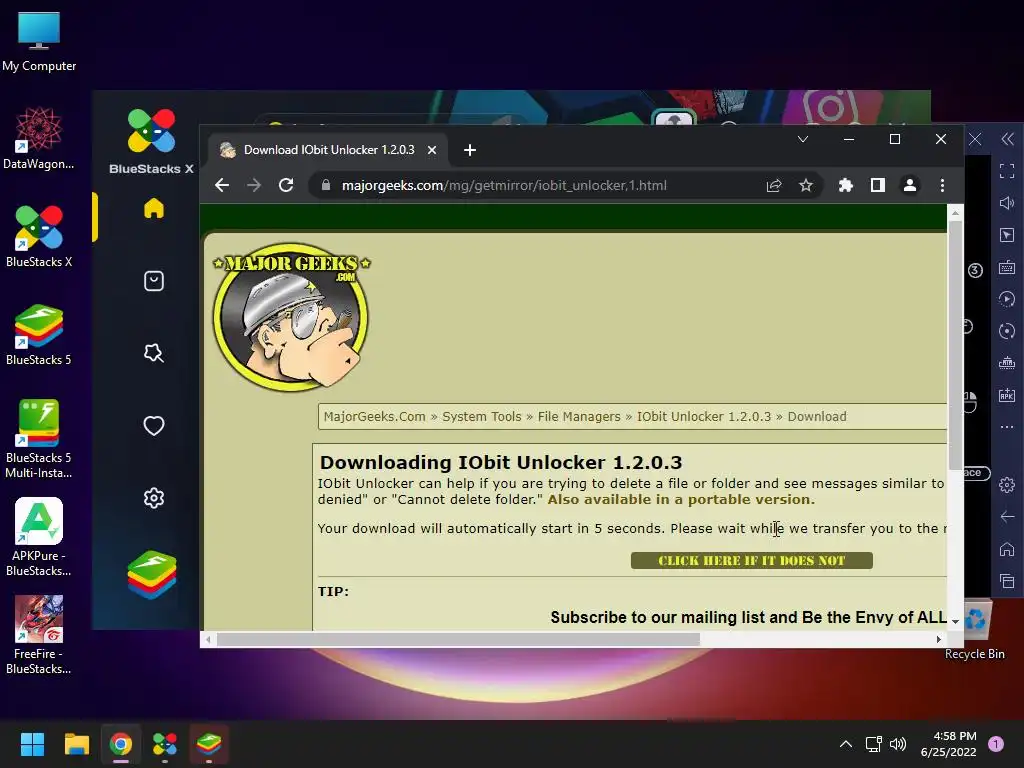Select the Download IObit Unlocker tab
This screenshot has width=1024, height=768.
pyautogui.click(x=328, y=150)
